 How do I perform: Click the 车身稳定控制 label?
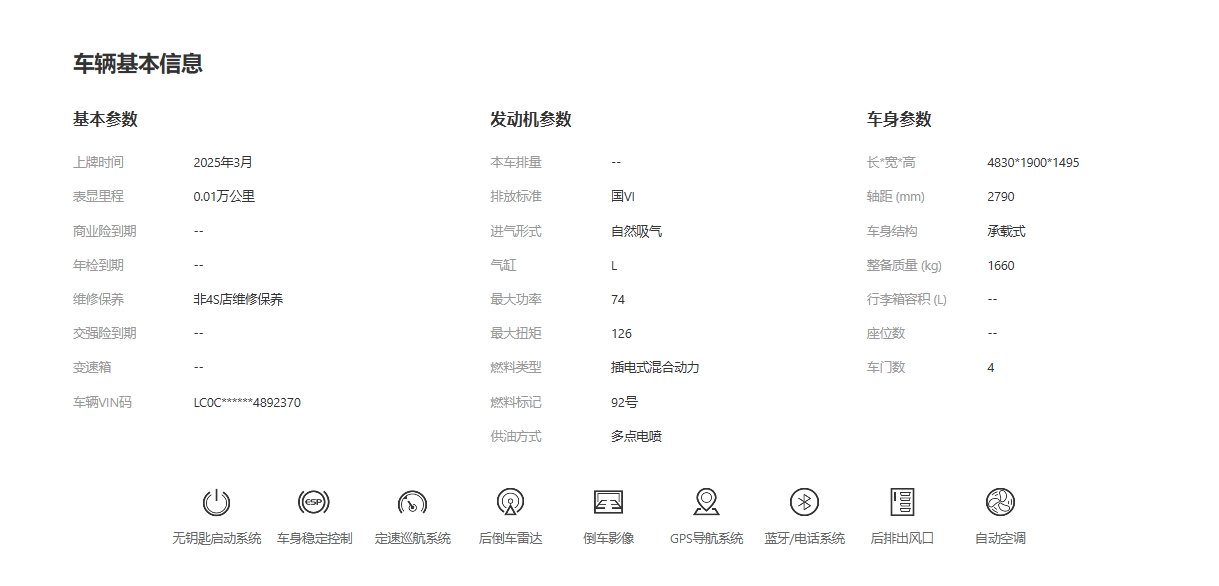point(314,538)
